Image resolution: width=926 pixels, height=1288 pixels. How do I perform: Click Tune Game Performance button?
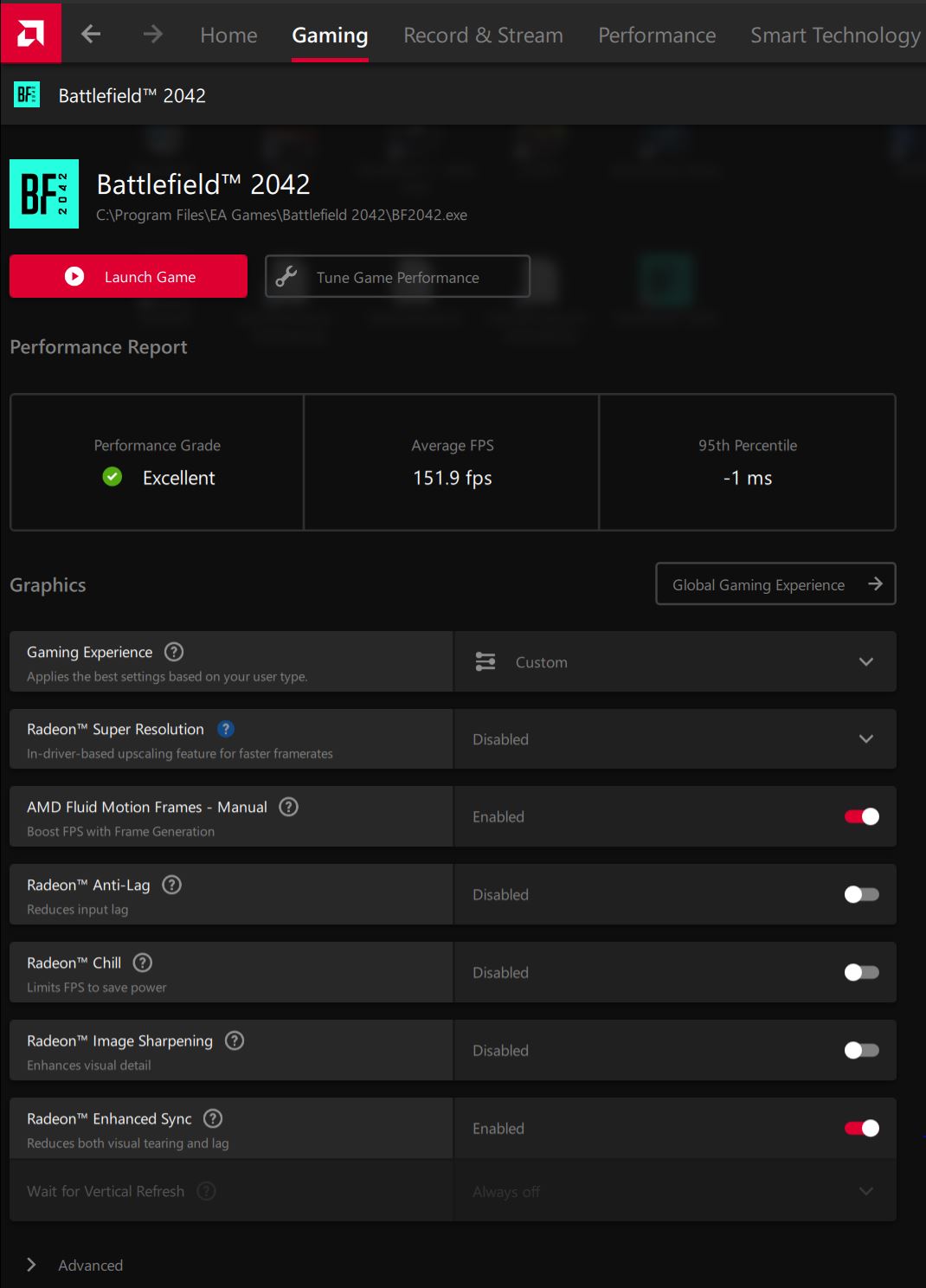[x=397, y=276]
